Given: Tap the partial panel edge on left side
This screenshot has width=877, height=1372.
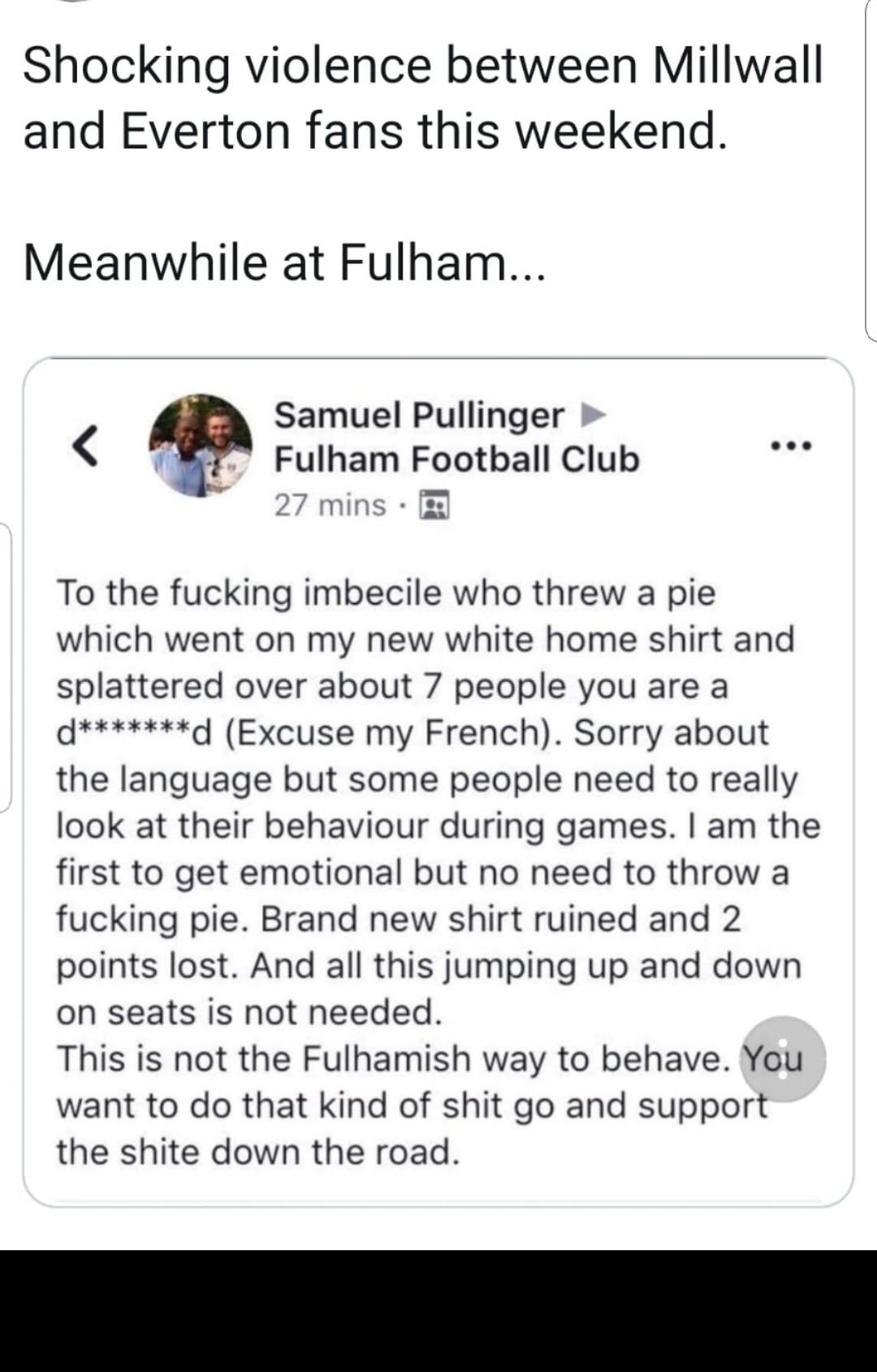Looking at the screenshot, I should (x=5, y=667).
